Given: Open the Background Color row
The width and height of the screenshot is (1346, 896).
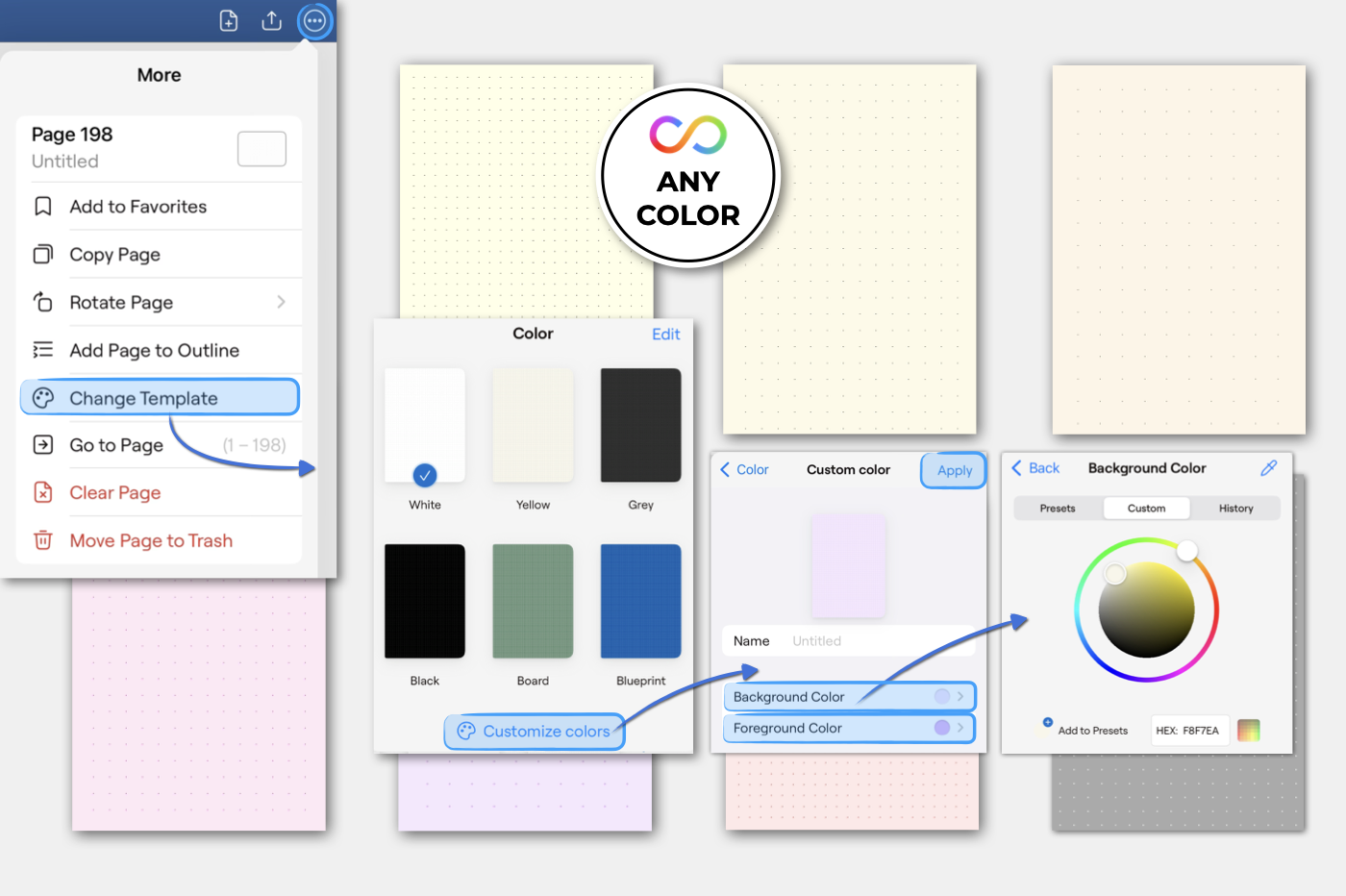Looking at the screenshot, I should coord(848,696).
